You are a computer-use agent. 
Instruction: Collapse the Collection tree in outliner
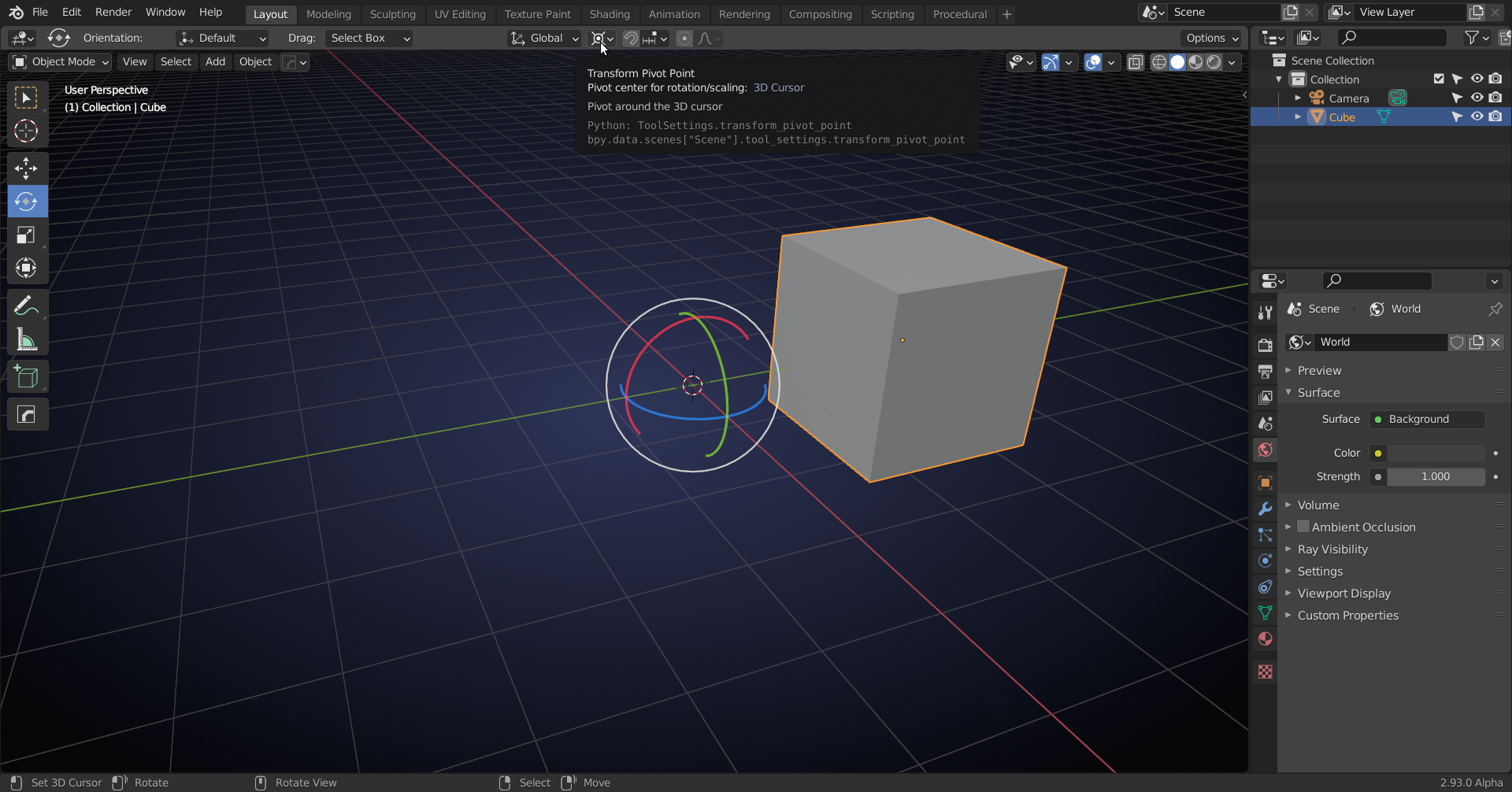coord(1278,79)
